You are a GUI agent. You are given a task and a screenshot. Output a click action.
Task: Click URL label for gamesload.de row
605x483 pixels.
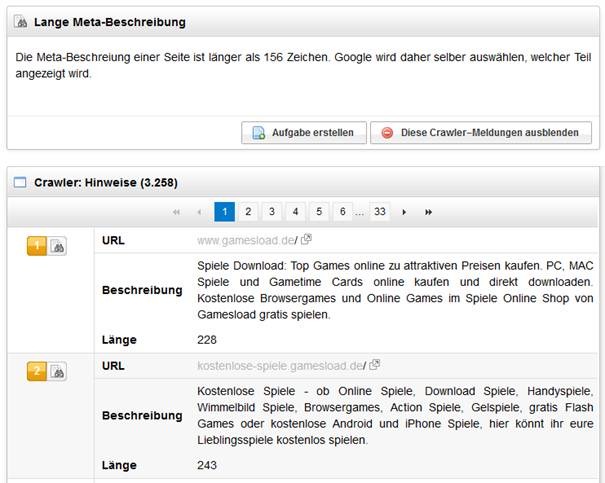coord(113,240)
